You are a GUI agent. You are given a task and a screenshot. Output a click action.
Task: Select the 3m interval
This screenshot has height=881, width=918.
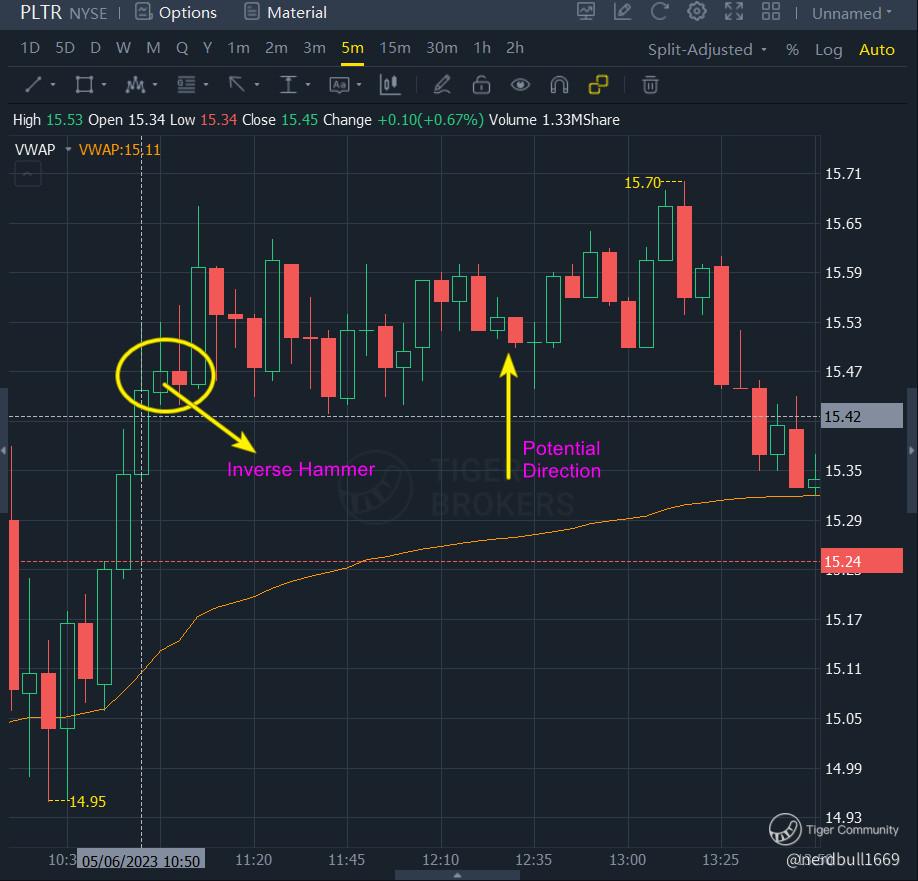pyautogui.click(x=314, y=48)
